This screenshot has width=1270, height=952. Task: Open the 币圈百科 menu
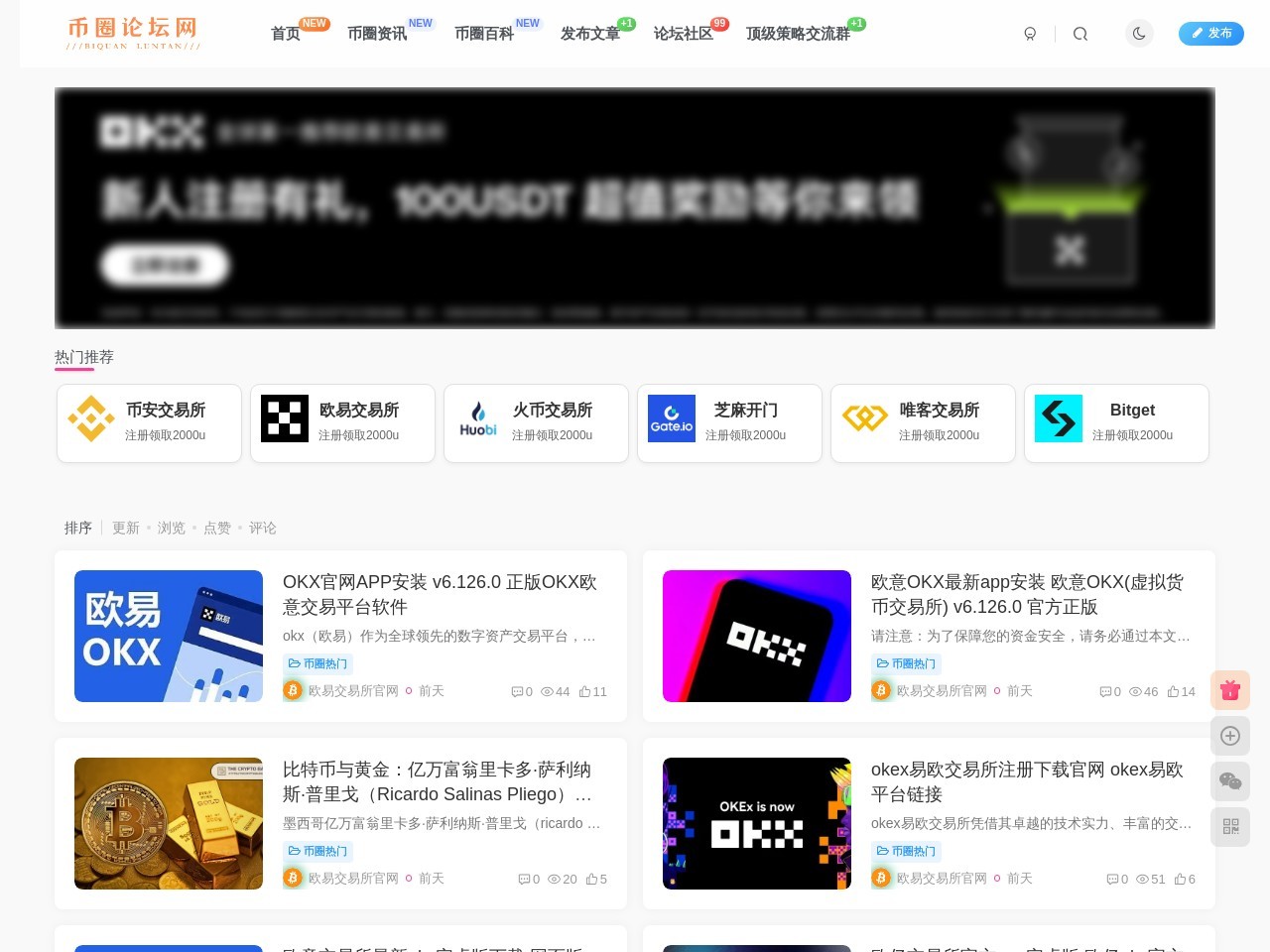(484, 34)
